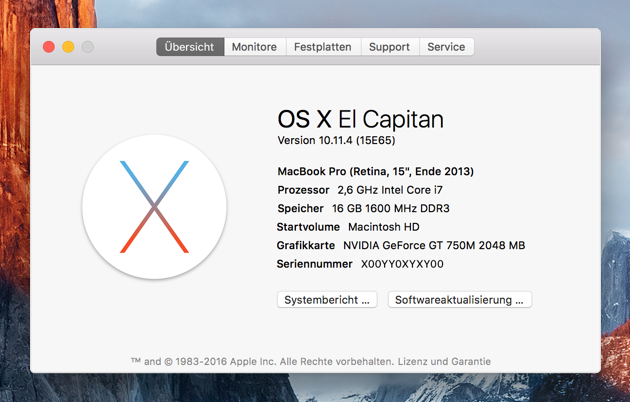Open the Service tab
This screenshot has height=402, width=630.
point(446,47)
